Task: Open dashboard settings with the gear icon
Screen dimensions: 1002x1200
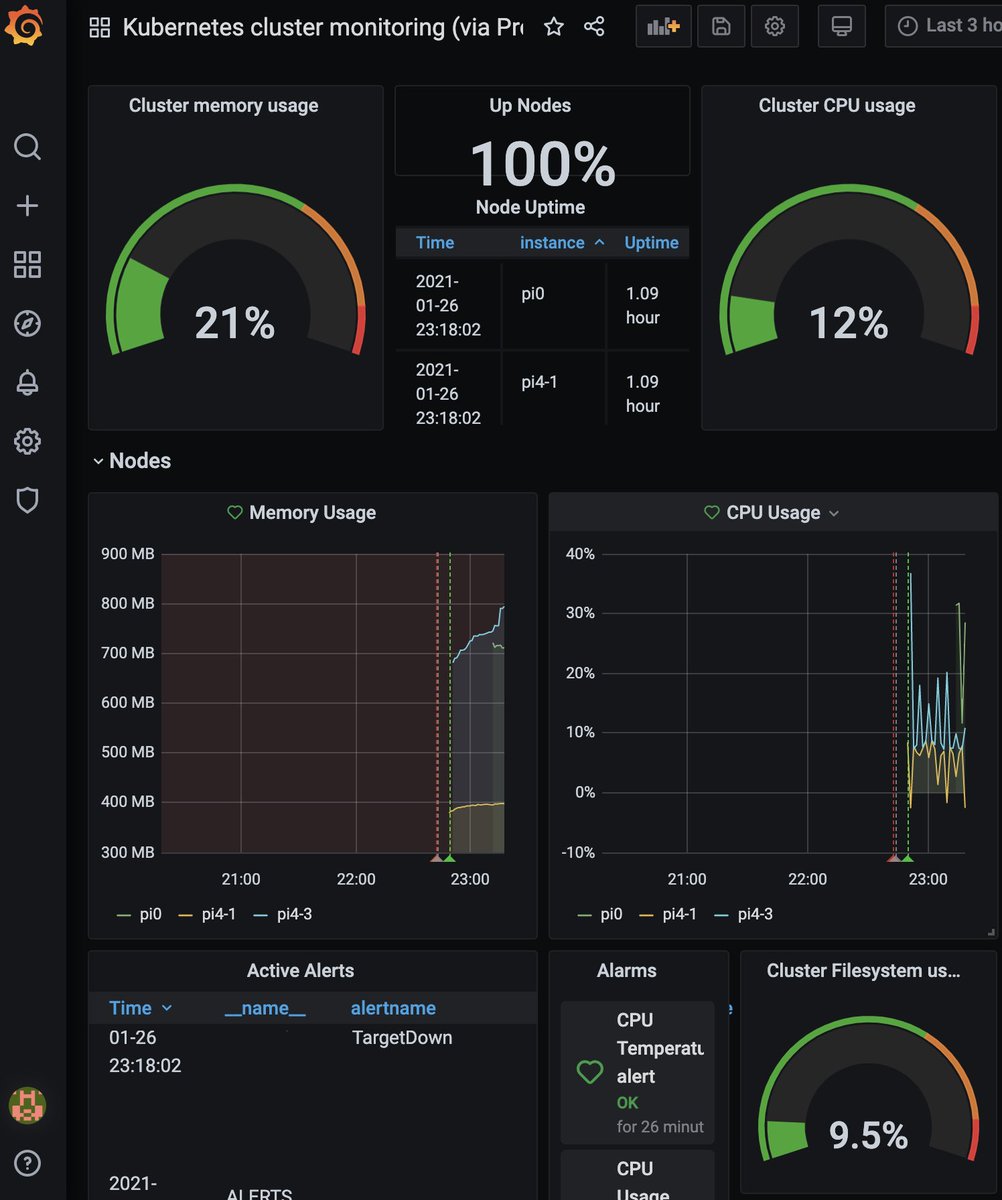Action: tap(775, 26)
